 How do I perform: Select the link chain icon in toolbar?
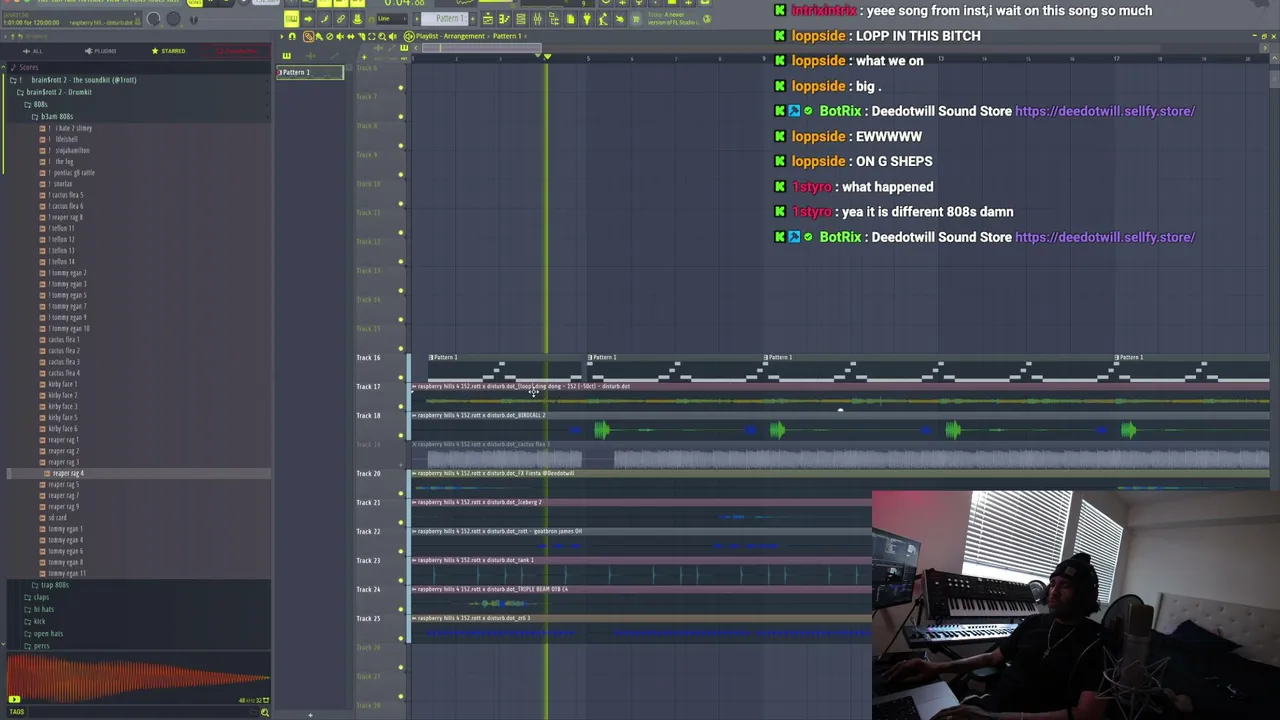pyautogui.click(x=341, y=18)
